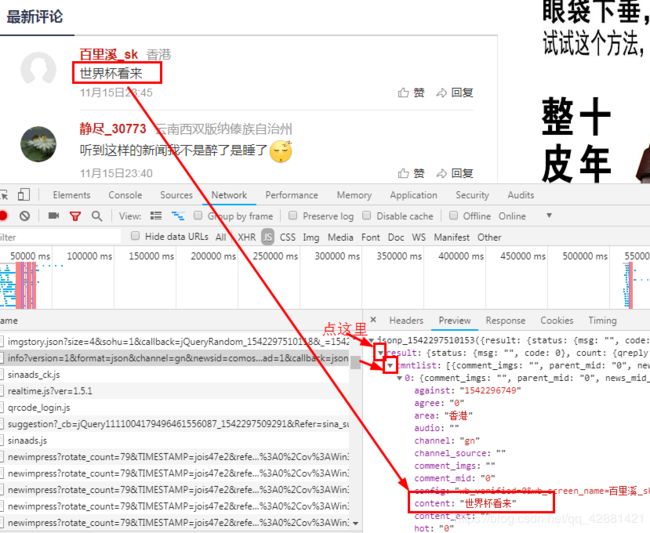Click the gray default avatar of 百里溪_sk
Viewport: 650px width, 533px height.
coord(38,69)
